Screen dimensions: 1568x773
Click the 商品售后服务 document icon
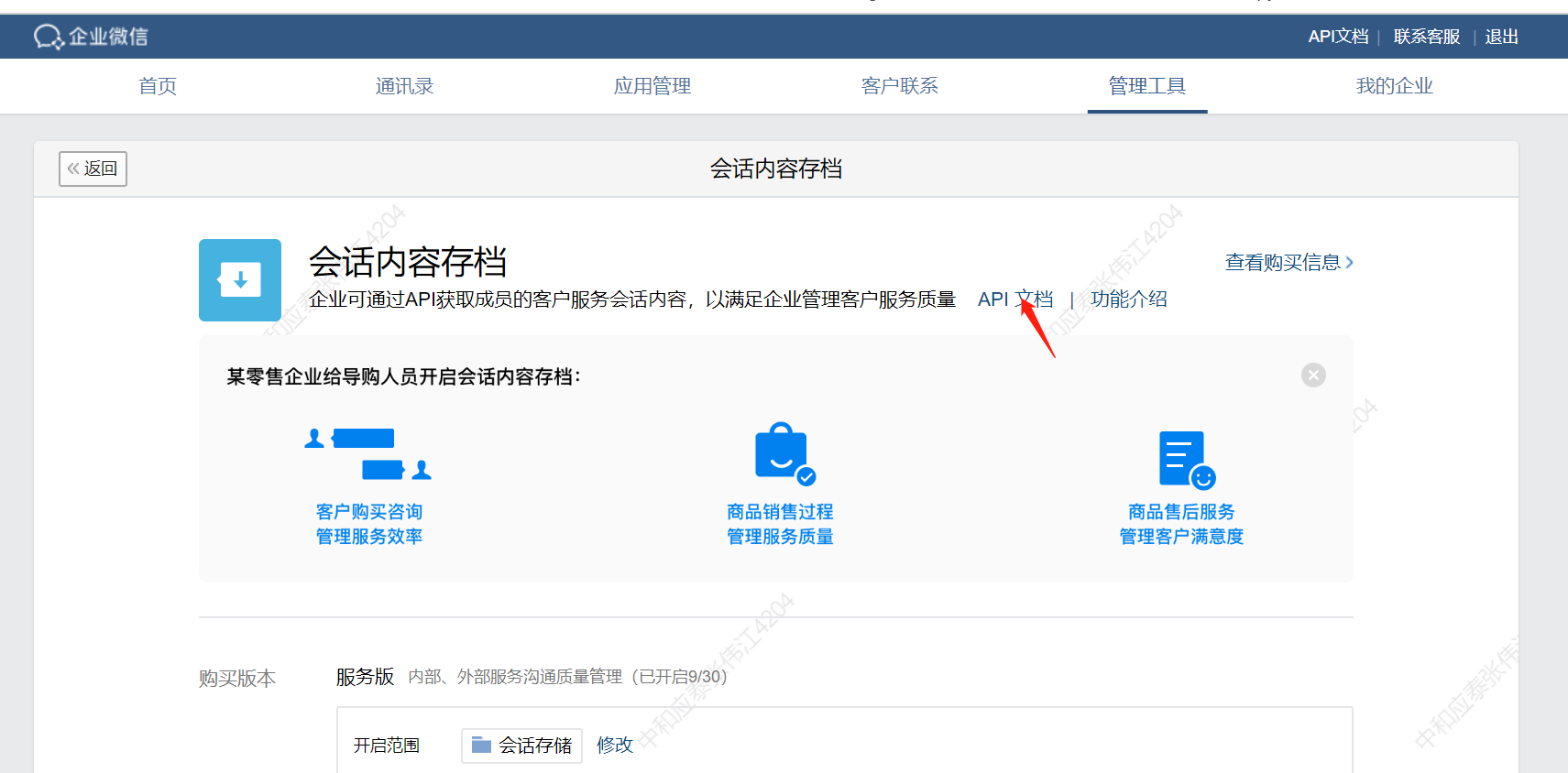coord(1185,460)
